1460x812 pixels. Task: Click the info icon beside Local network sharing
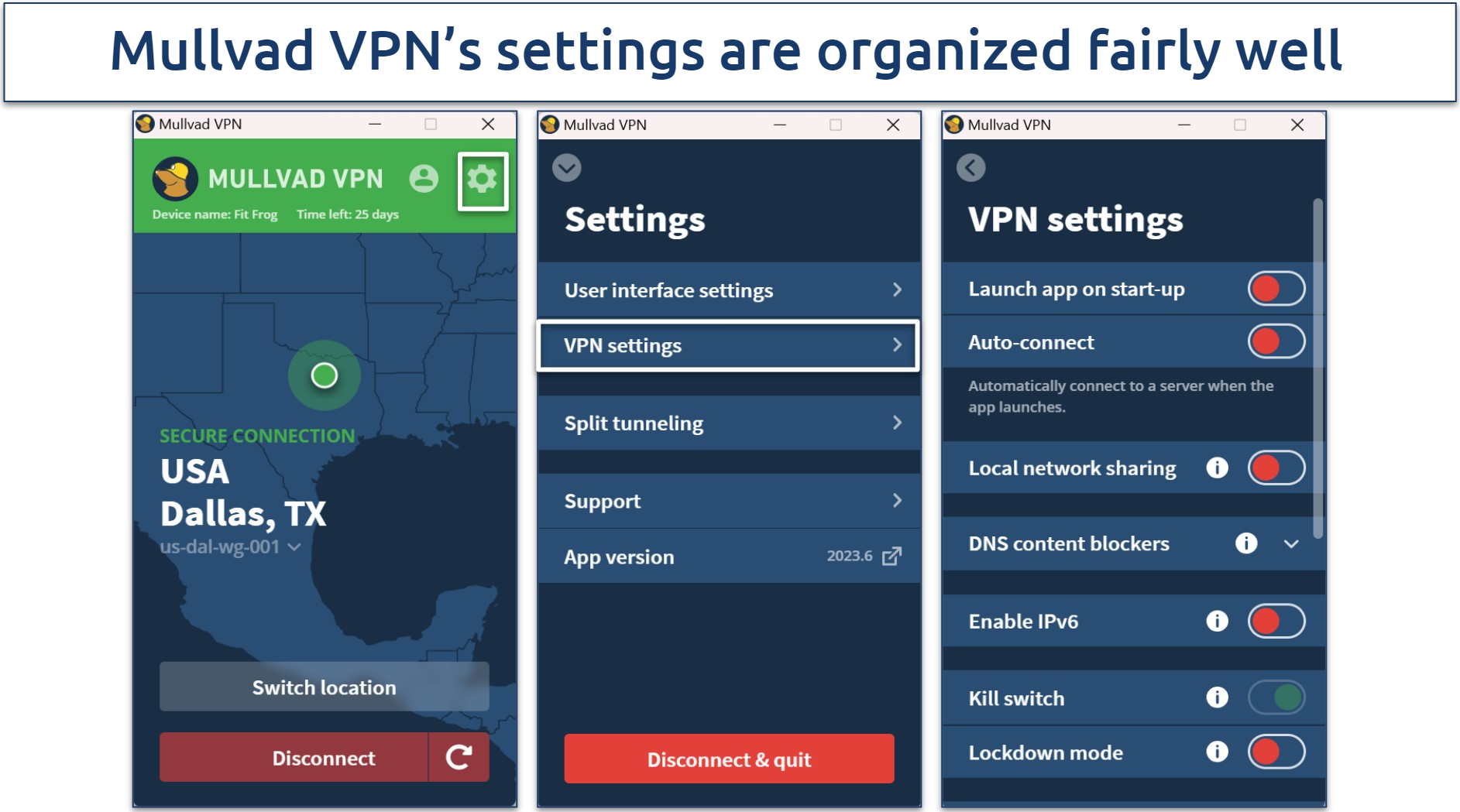(x=1216, y=468)
